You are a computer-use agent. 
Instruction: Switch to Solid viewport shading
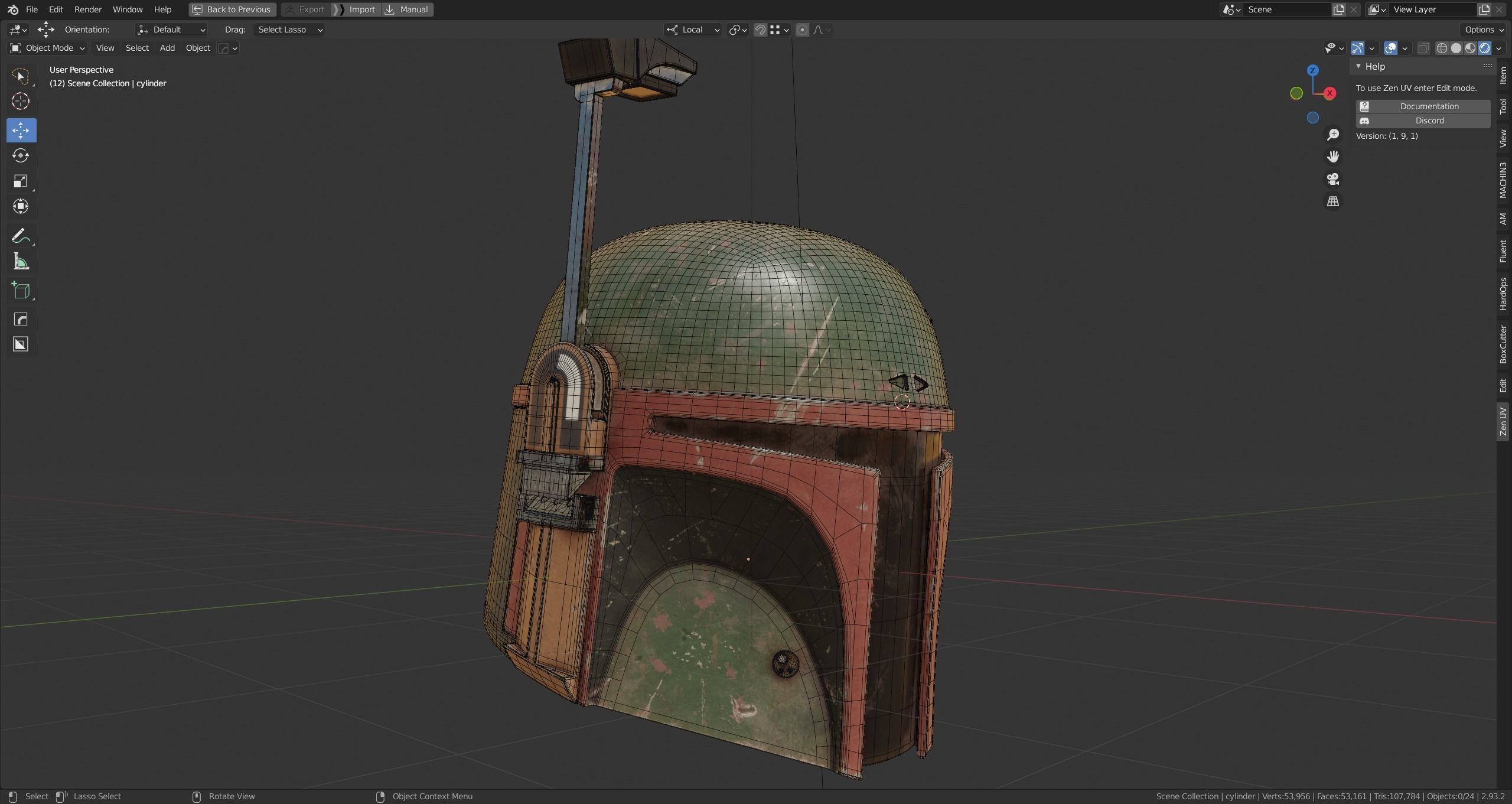(1456, 48)
